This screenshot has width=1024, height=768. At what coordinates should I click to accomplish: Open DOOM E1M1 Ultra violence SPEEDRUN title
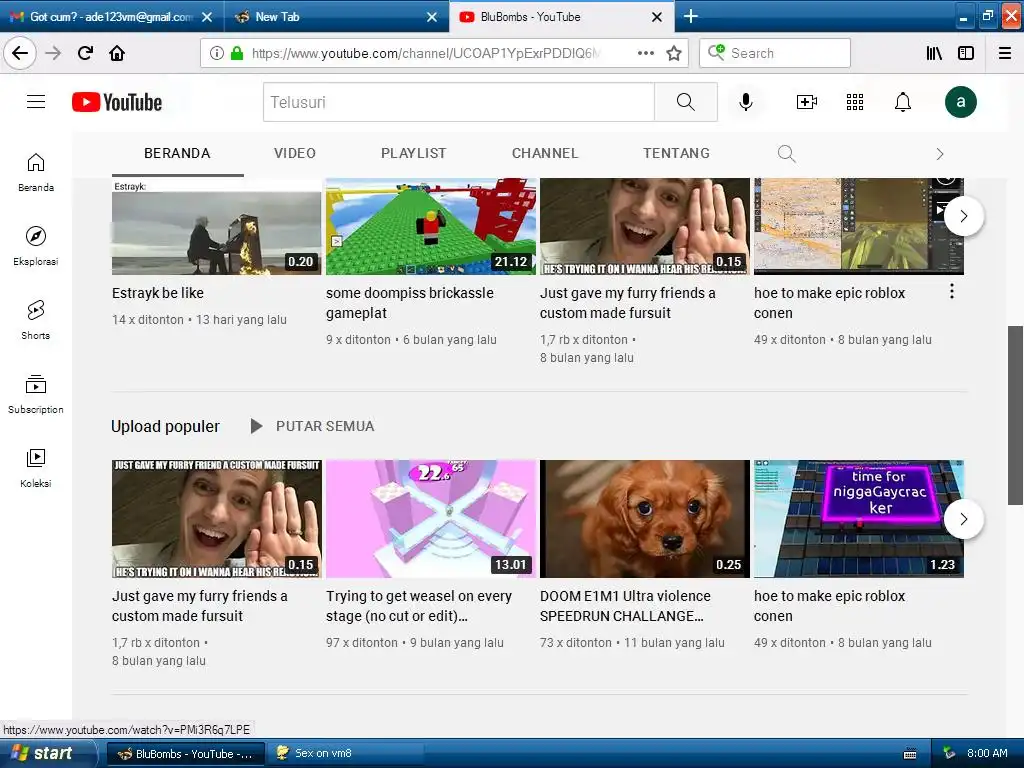pos(625,606)
